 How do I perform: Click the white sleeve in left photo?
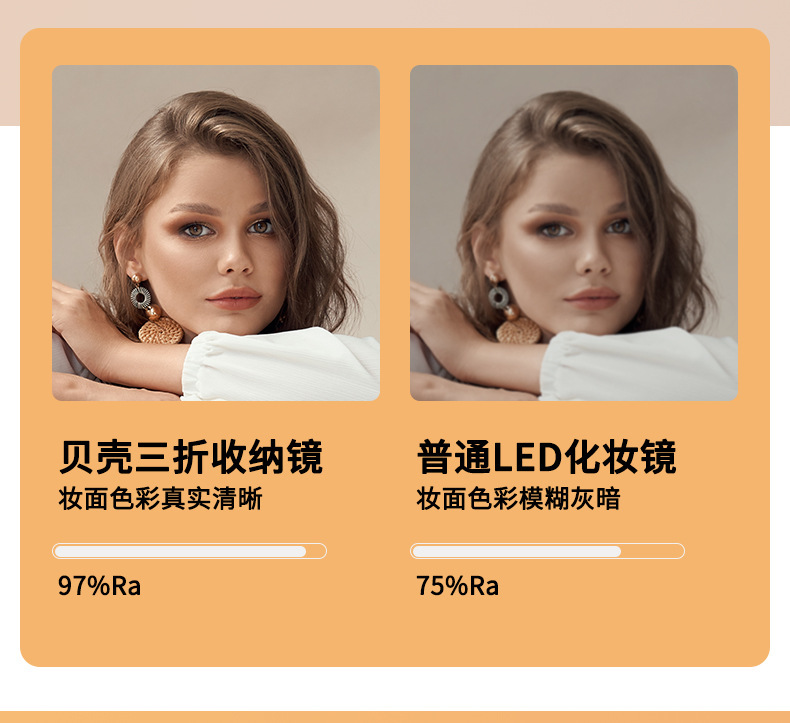coord(281,364)
